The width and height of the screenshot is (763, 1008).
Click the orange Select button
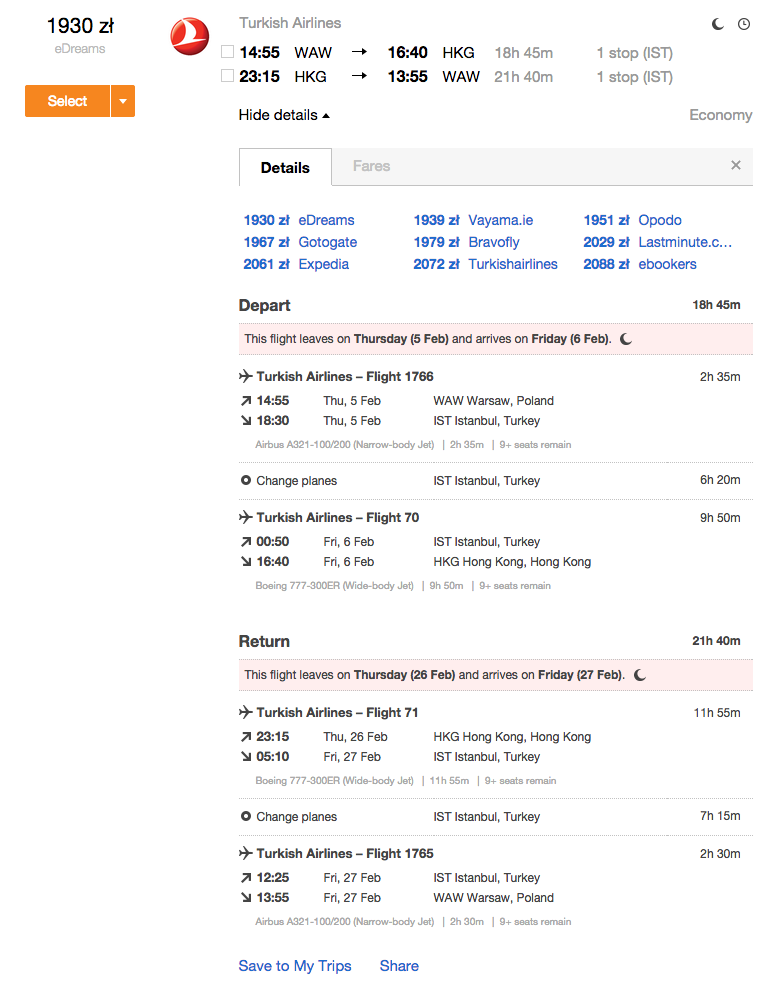pos(67,101)
